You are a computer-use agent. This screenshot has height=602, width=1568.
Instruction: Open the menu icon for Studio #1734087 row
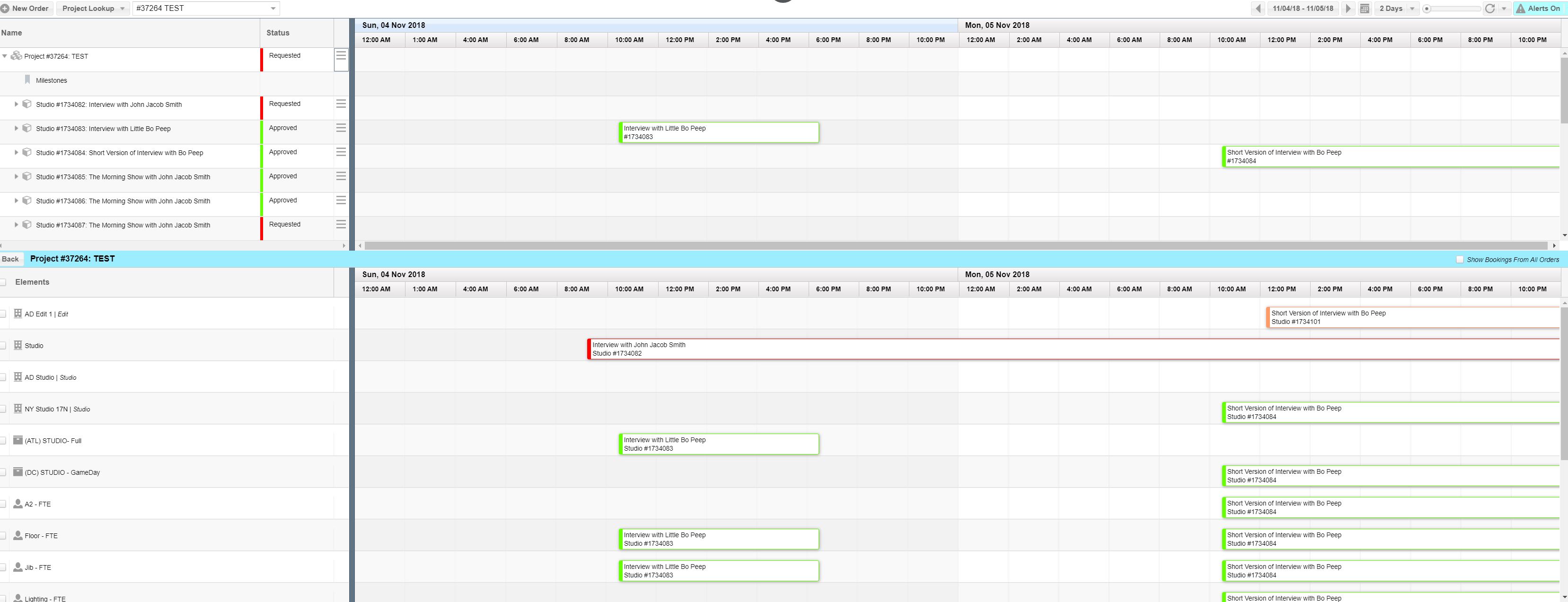coord(341,224)
